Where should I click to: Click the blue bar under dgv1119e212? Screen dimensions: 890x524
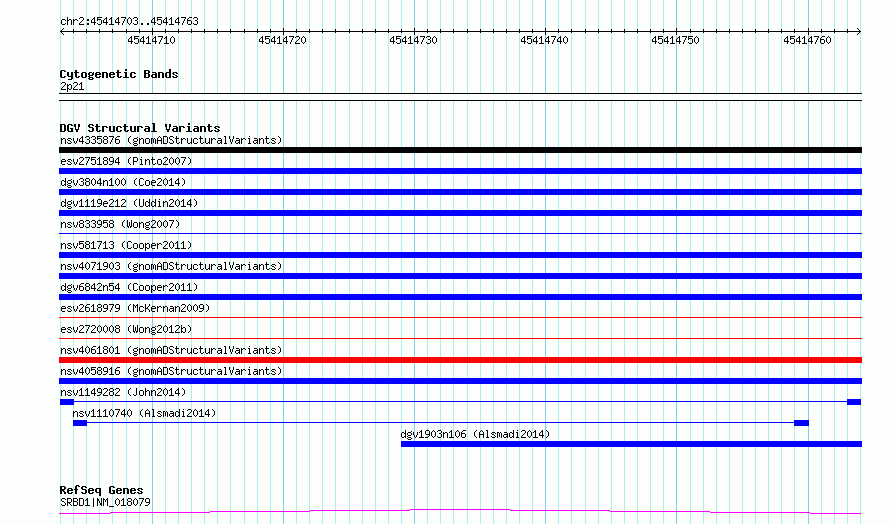coord(460,213)
